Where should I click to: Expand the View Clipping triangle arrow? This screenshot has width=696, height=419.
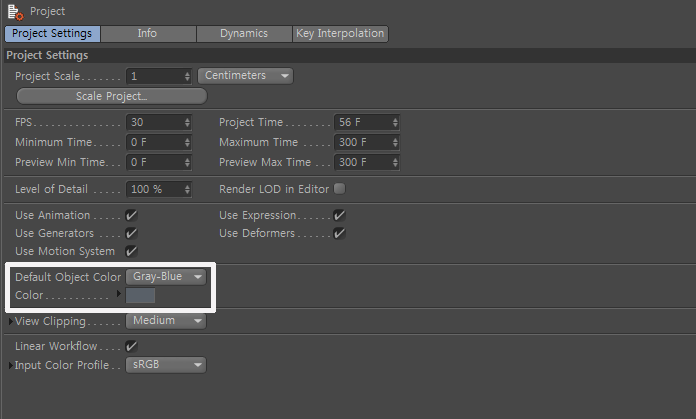tap(11, 321)
